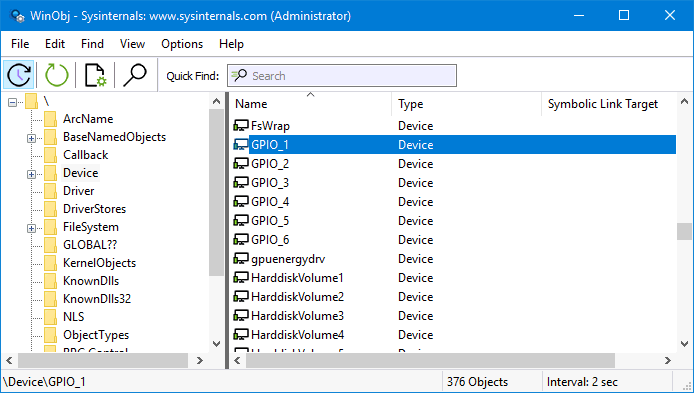Click the NLS folder icon
Viewport: 694px width, 393px height.
[50, 317]
